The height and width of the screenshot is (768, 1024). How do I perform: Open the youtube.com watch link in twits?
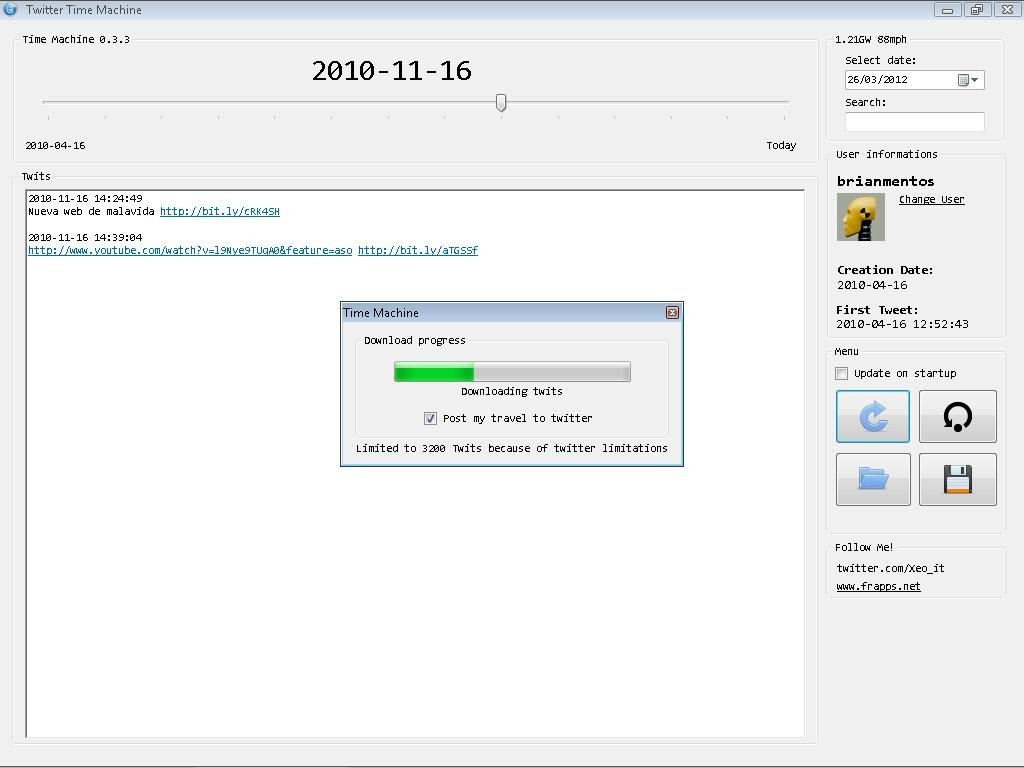point(190,250)
